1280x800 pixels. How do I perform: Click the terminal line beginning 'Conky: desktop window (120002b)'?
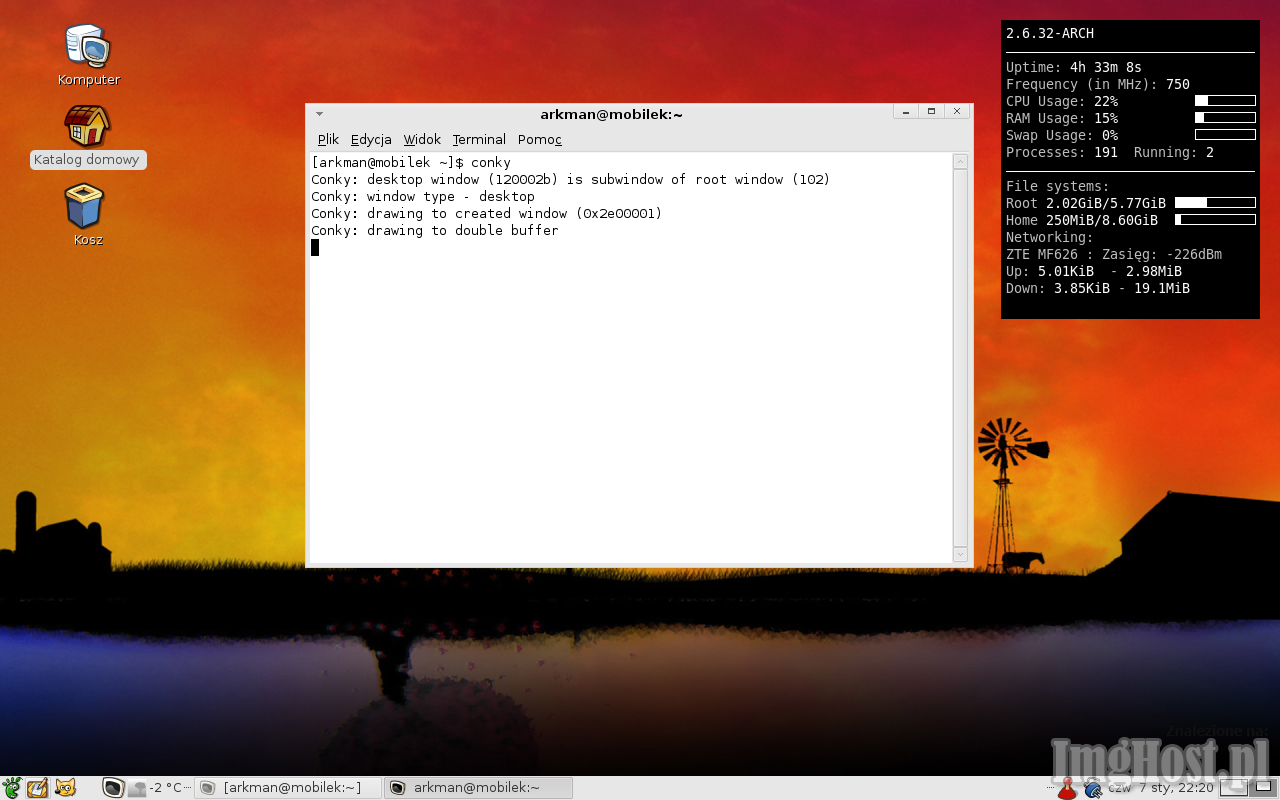571,179
